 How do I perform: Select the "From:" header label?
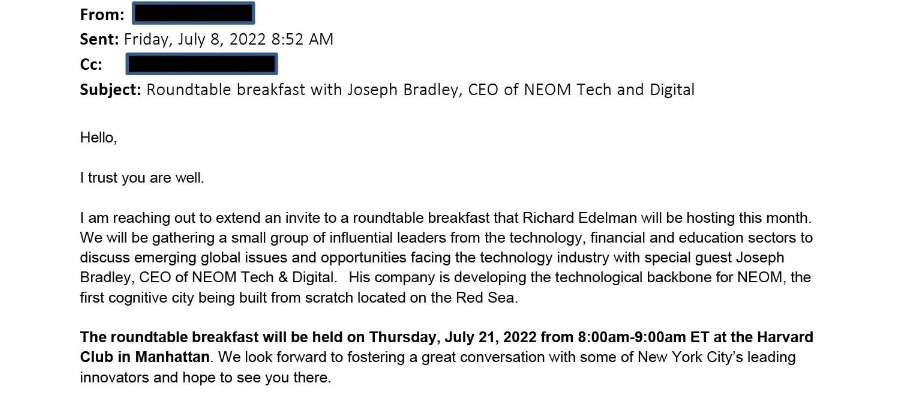coord(102,15)
